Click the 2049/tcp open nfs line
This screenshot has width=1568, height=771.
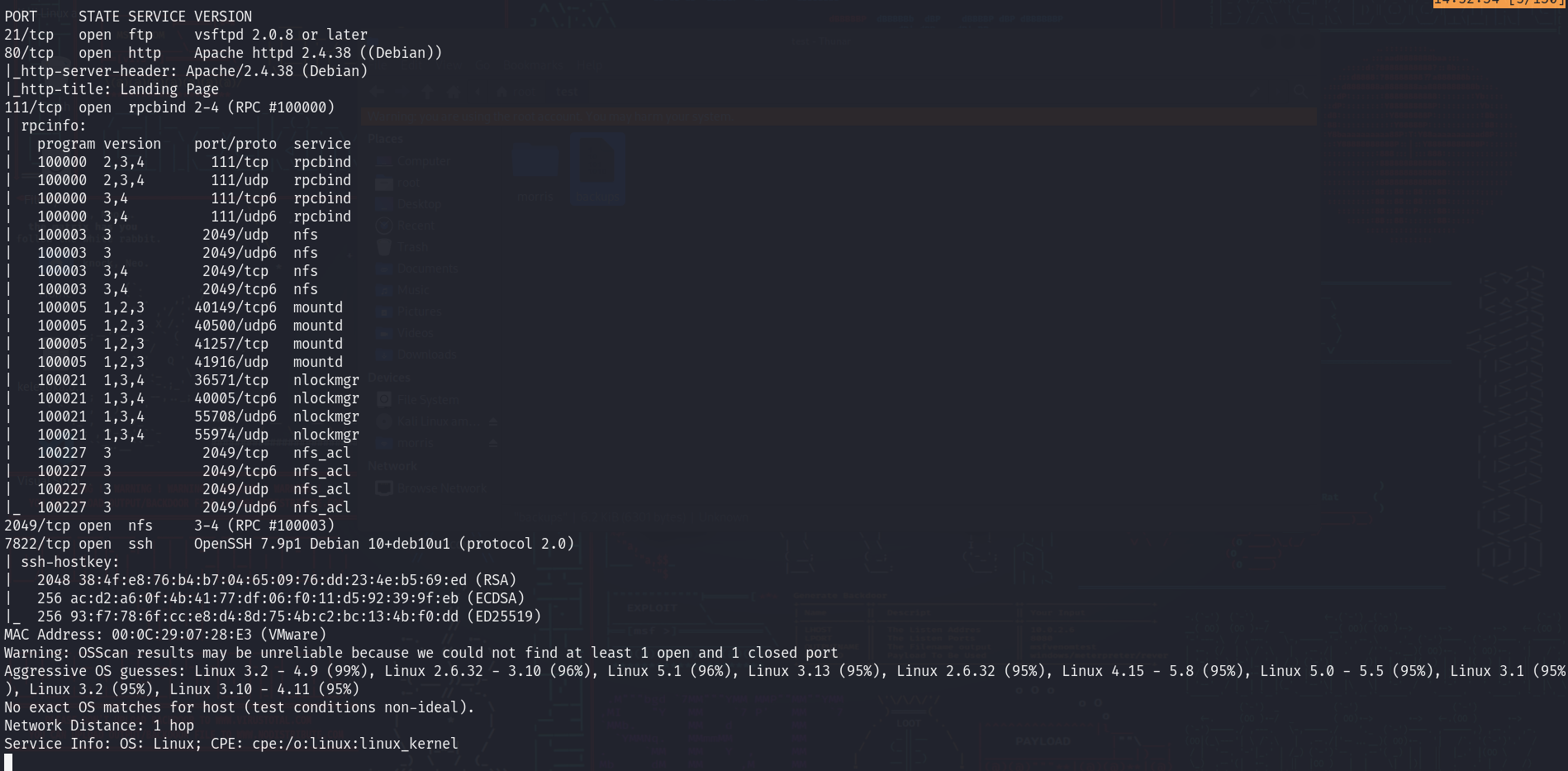(169, 526)
